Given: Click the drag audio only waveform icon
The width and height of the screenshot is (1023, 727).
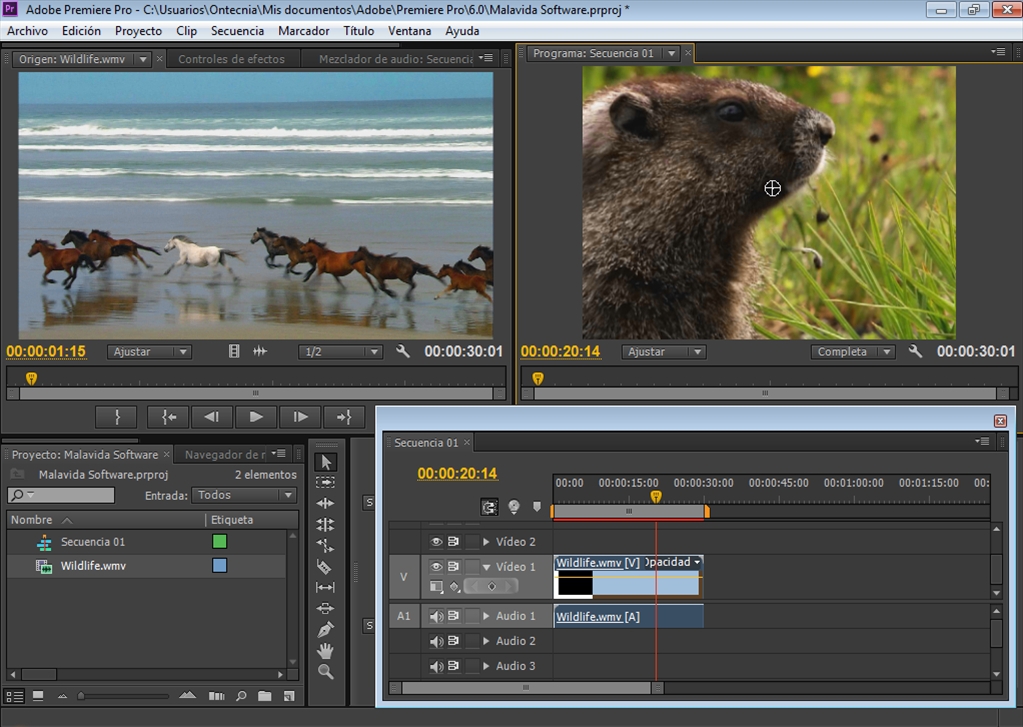Looking at the screenshot, I should 260,351.
